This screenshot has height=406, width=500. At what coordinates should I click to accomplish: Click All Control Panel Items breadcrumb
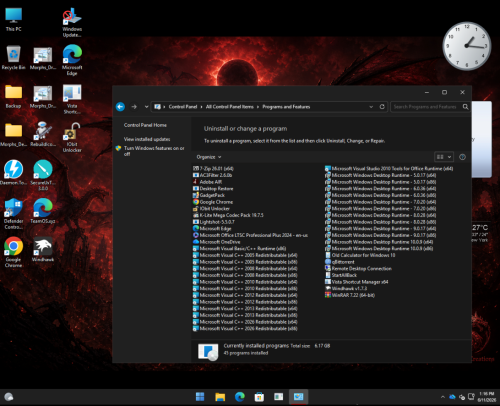pos(230,107)
